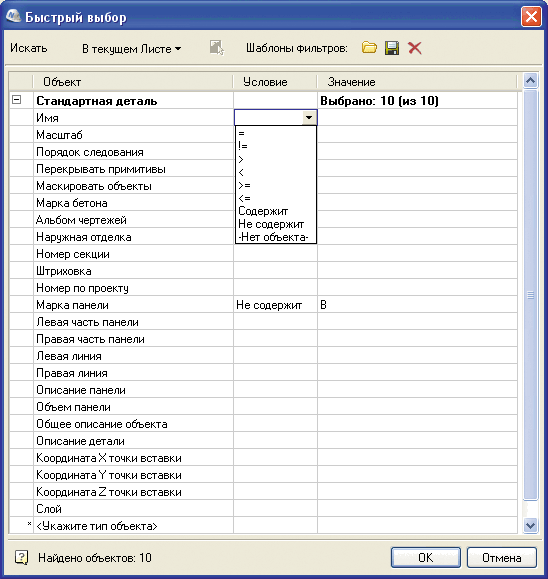Choose Не содержит in the dropdown list
Screen dimensions: 548x579
(x=271, y=224)
